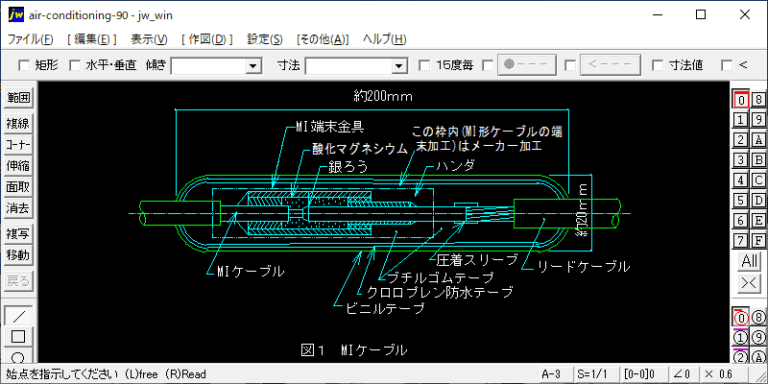Select layer 6 button

click(741, 220)
